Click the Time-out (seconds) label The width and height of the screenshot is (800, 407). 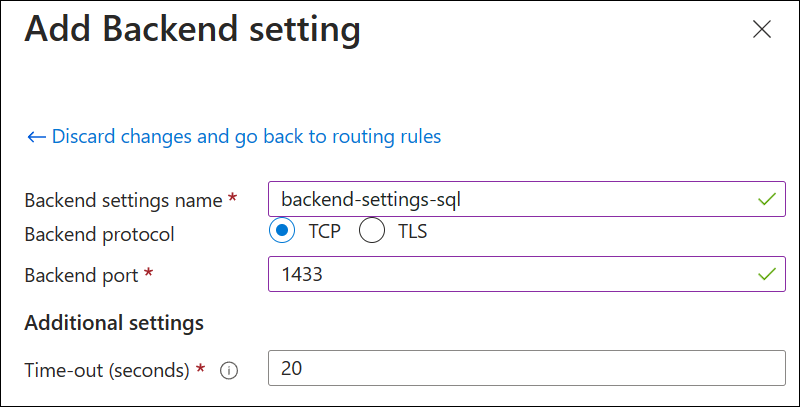[x=106, y=370]
